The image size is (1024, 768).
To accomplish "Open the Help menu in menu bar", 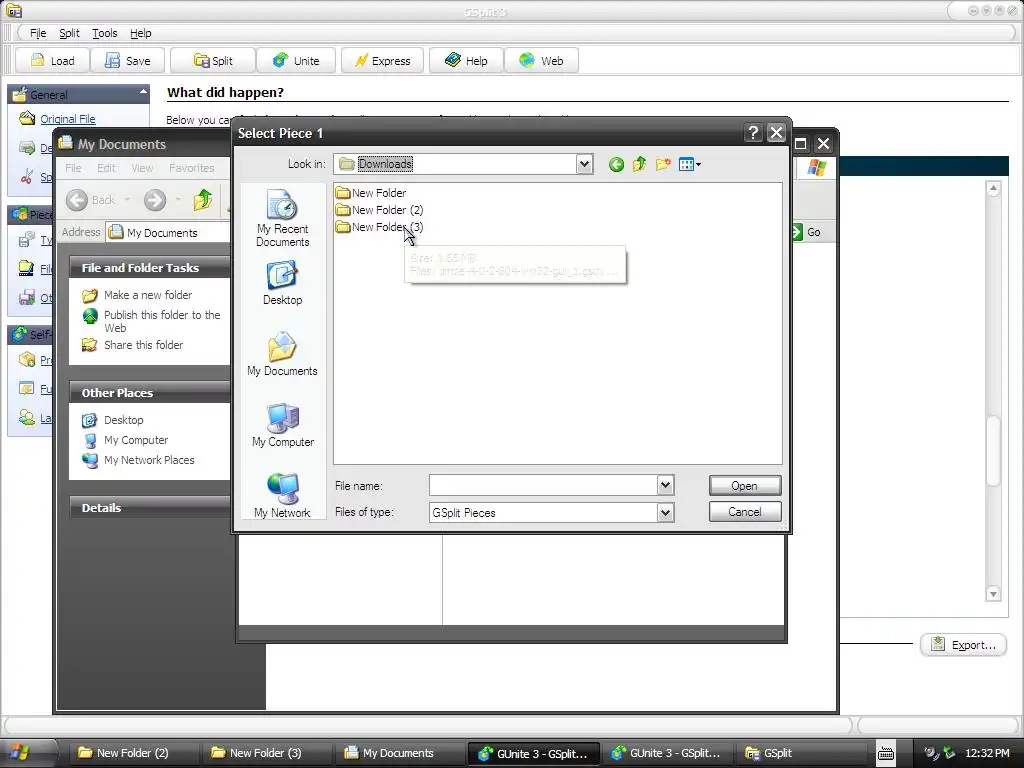I will coord(140,33).
